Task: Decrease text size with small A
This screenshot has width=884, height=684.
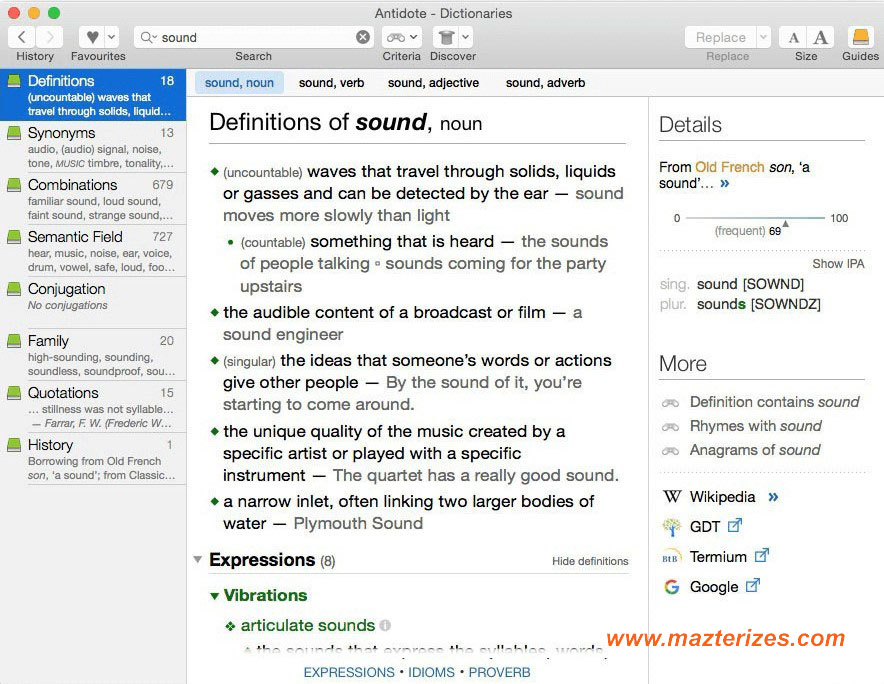Action: [x=793, y=37]
